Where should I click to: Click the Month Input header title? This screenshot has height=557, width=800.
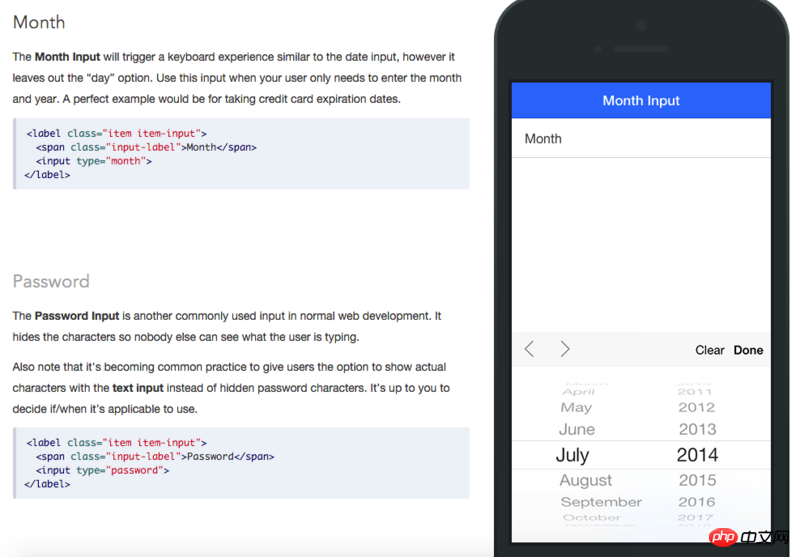[641, 100]
